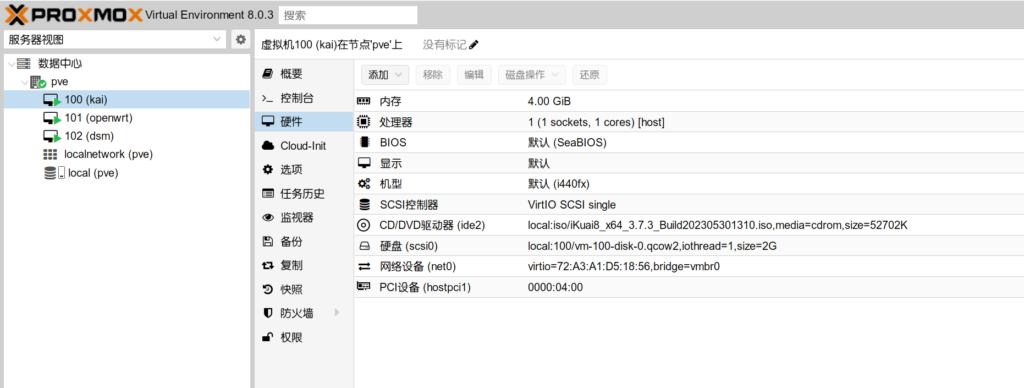The width and height of the screenshot is (1024, 388).
Task: Click the BIOS chip icon
Action: (364, 142)
